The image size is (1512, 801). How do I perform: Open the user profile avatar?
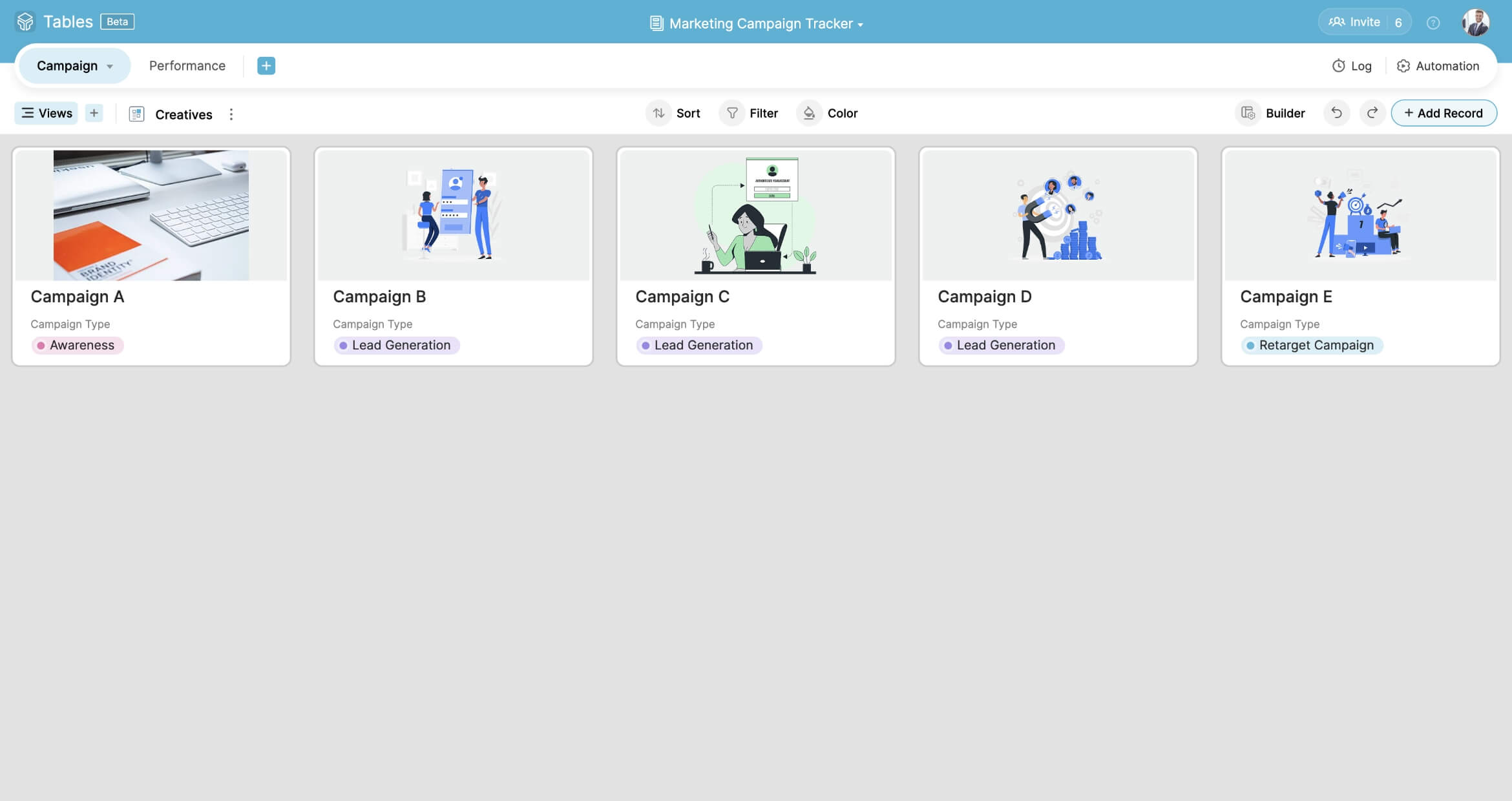(1476, 23)
